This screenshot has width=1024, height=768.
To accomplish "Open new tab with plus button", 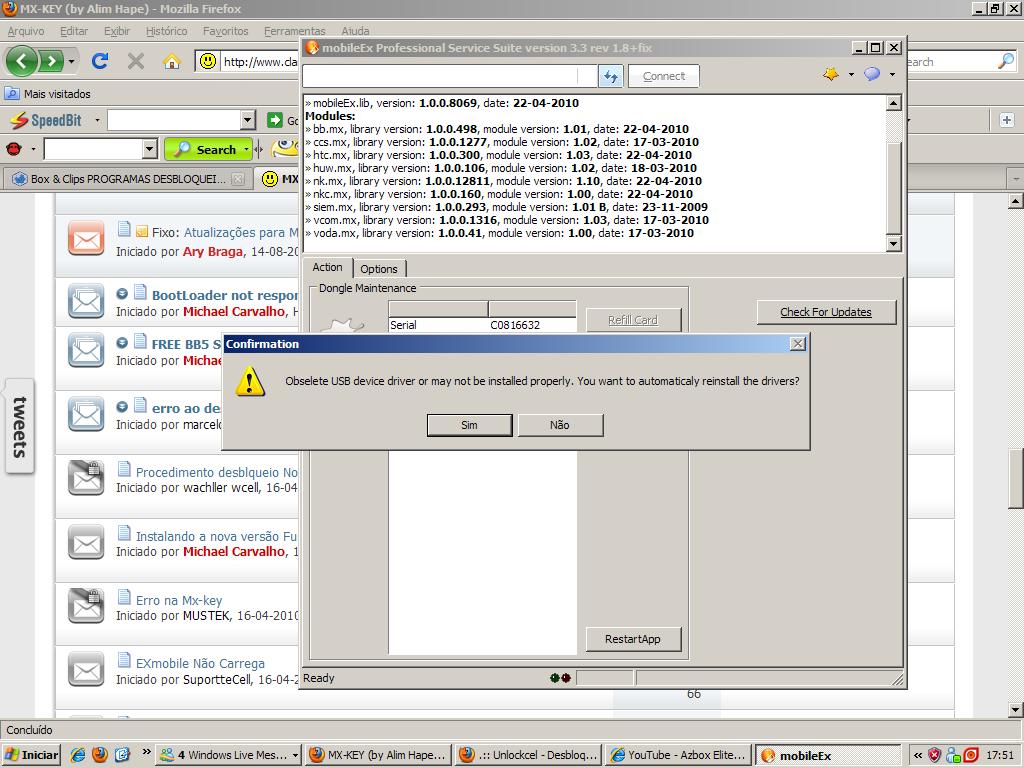I will tap(1006, 120).
